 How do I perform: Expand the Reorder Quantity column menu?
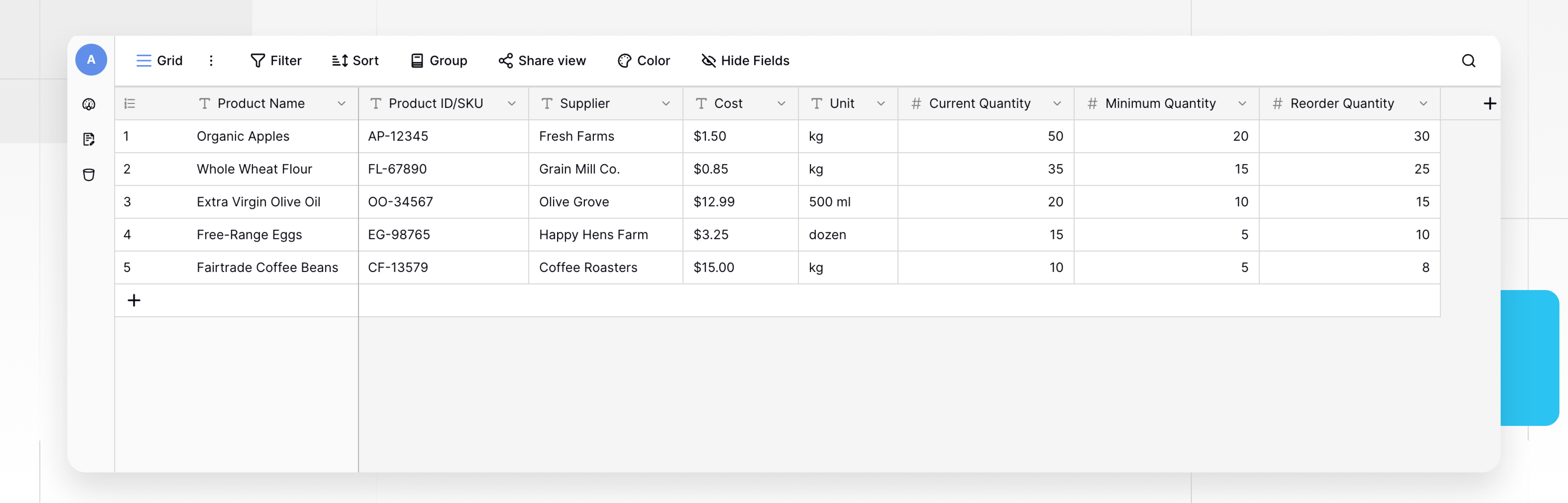(1424, 103)
